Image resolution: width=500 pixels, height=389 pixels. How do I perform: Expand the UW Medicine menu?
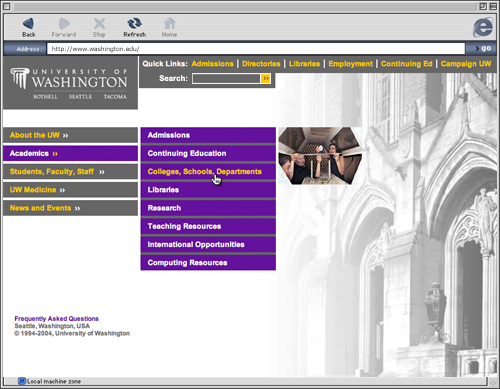pyautogui.click(x=70, y=190)
